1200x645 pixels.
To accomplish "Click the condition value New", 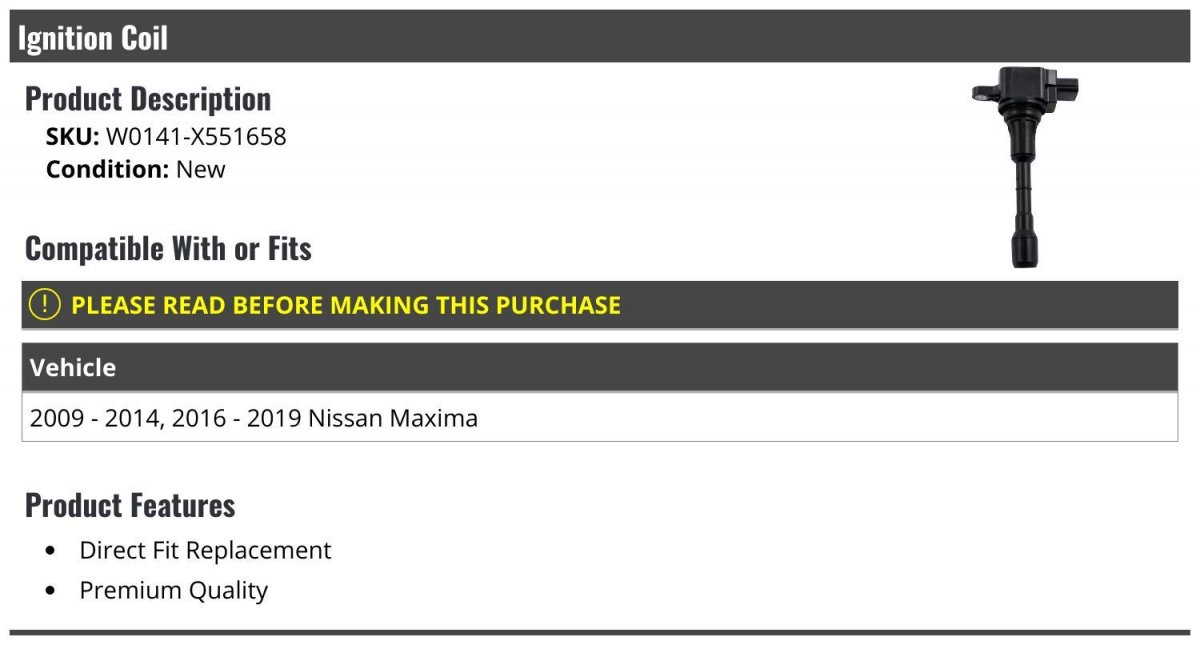I will tap(201, 169).
